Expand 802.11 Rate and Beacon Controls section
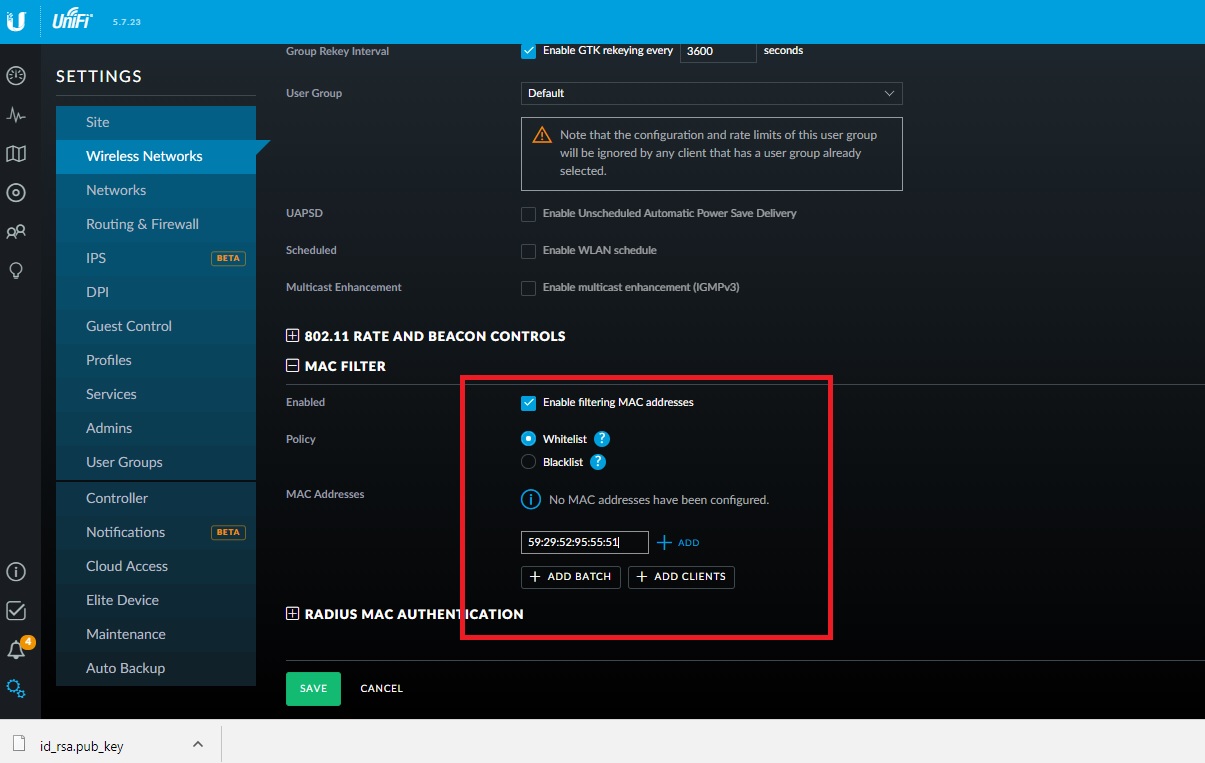The width and height of the screenshot is (1205, 763). (293, 336)
